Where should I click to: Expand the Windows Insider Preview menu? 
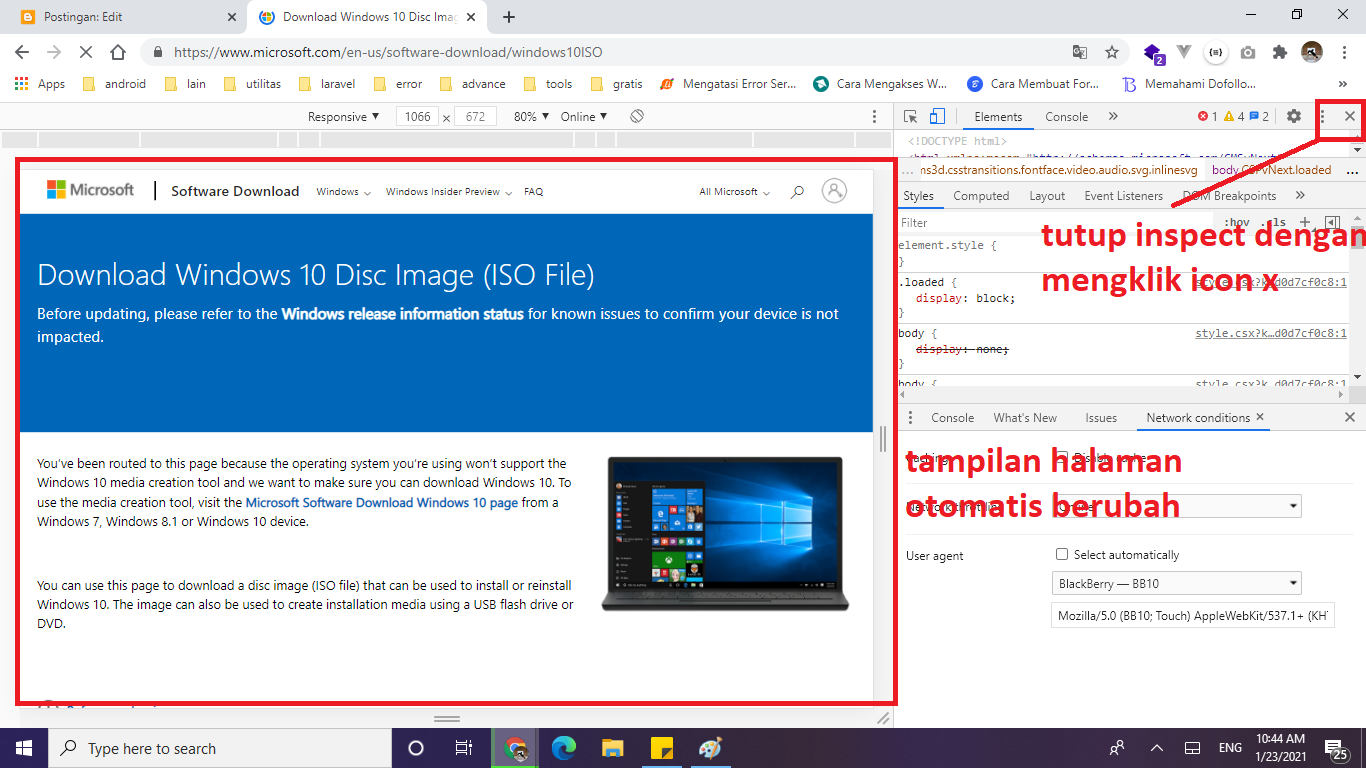point(449,192)
